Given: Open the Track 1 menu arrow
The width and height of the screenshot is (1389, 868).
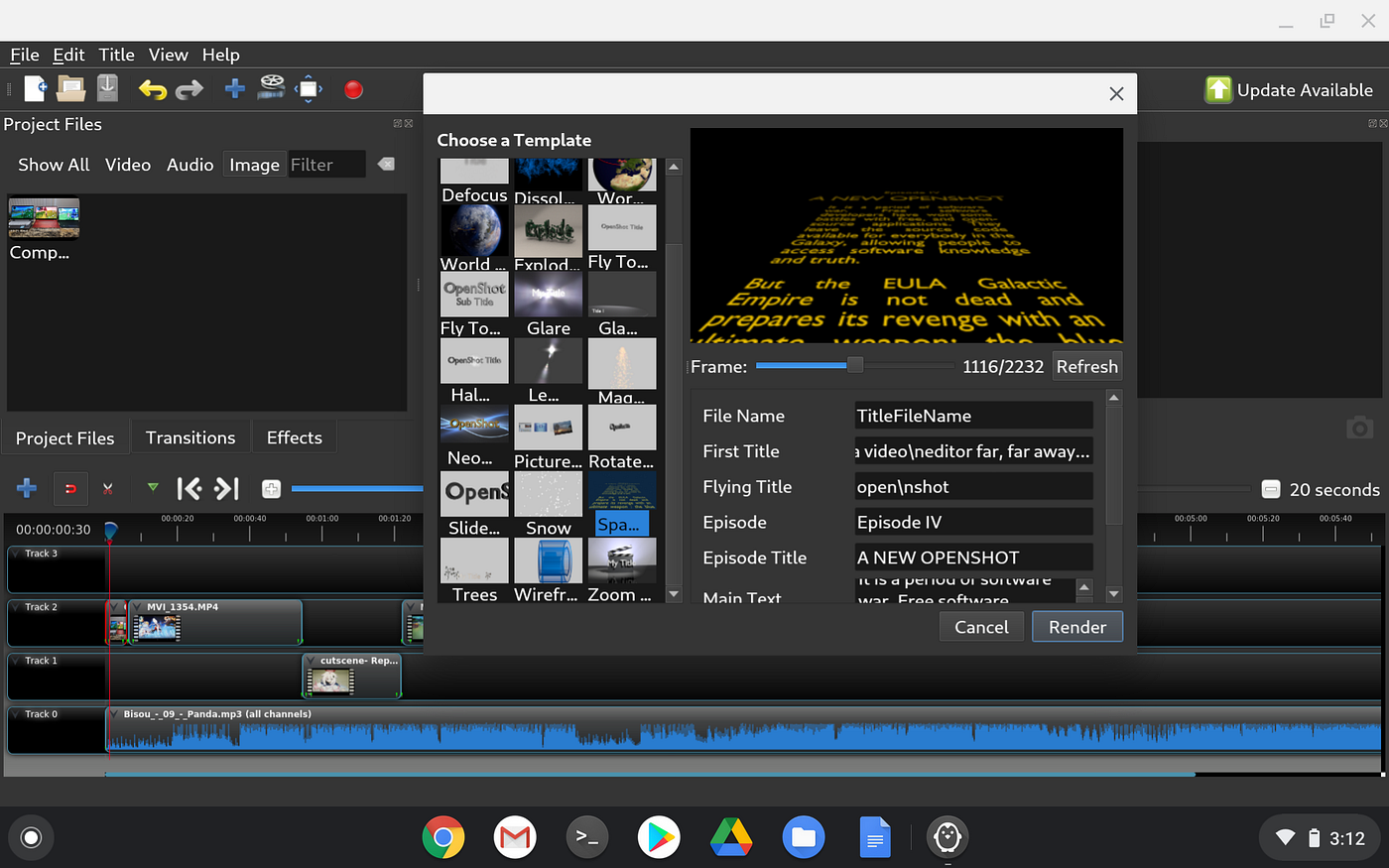Looking at the screenshot, I should click(x=17, y=661).
